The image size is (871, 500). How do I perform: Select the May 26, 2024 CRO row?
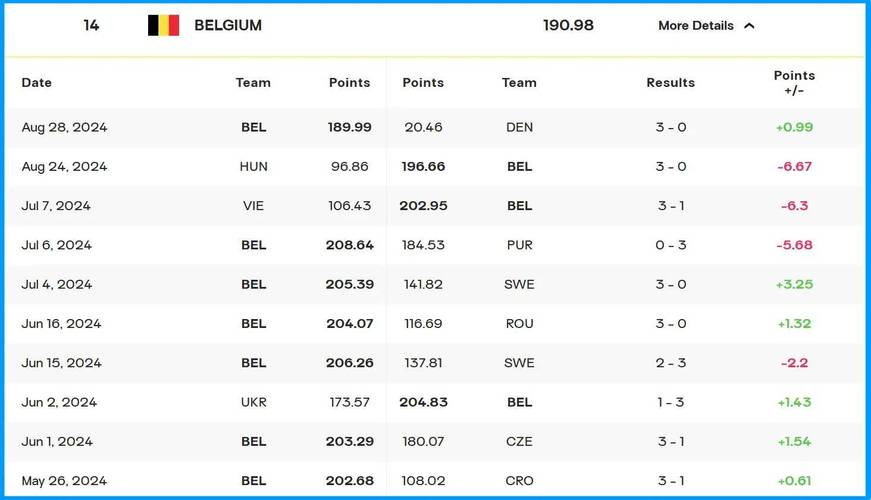[435, 481]
